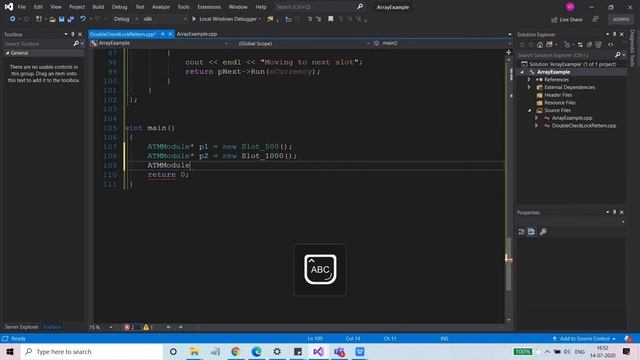Viewport: 640px width, 360px height.
Task: Click Add to Source Control
Action: click(x=584, y=339)
